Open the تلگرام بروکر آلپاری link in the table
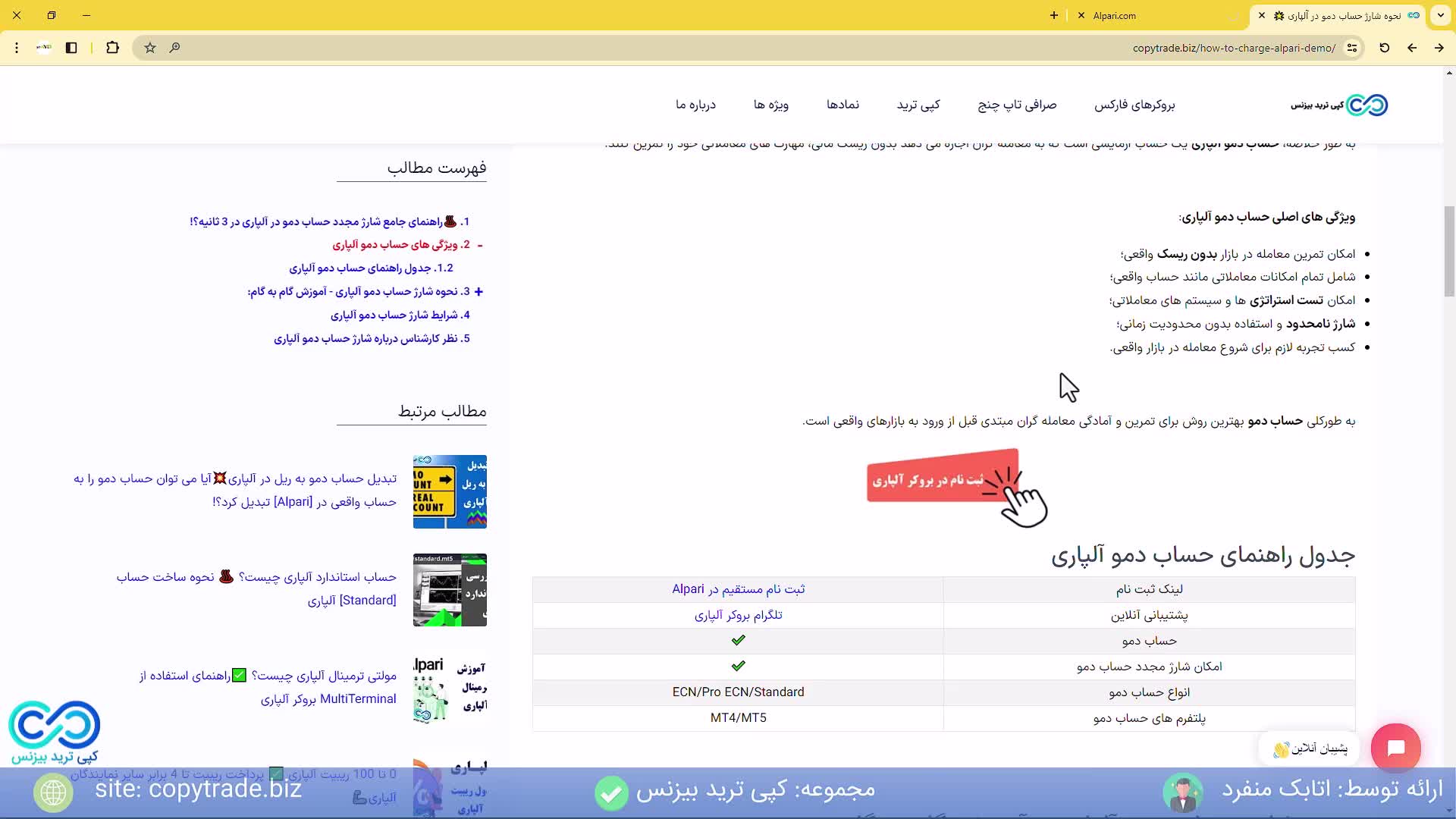The width and height of the screenshot is (1456, 819). 738,615
